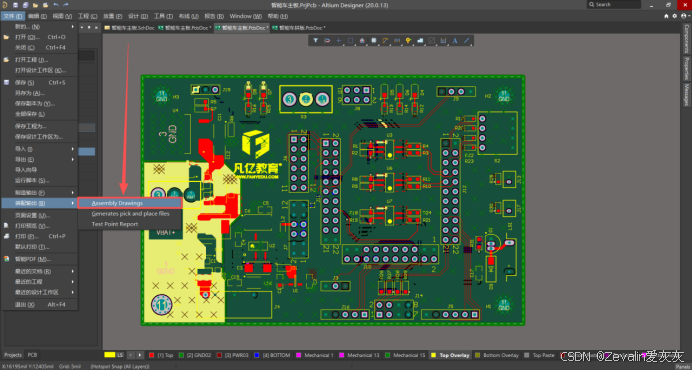Click the Open folder icon in title bar
The height and width of the screenshot is (371, 692).
pyautogui.click(x=35, y=5)
